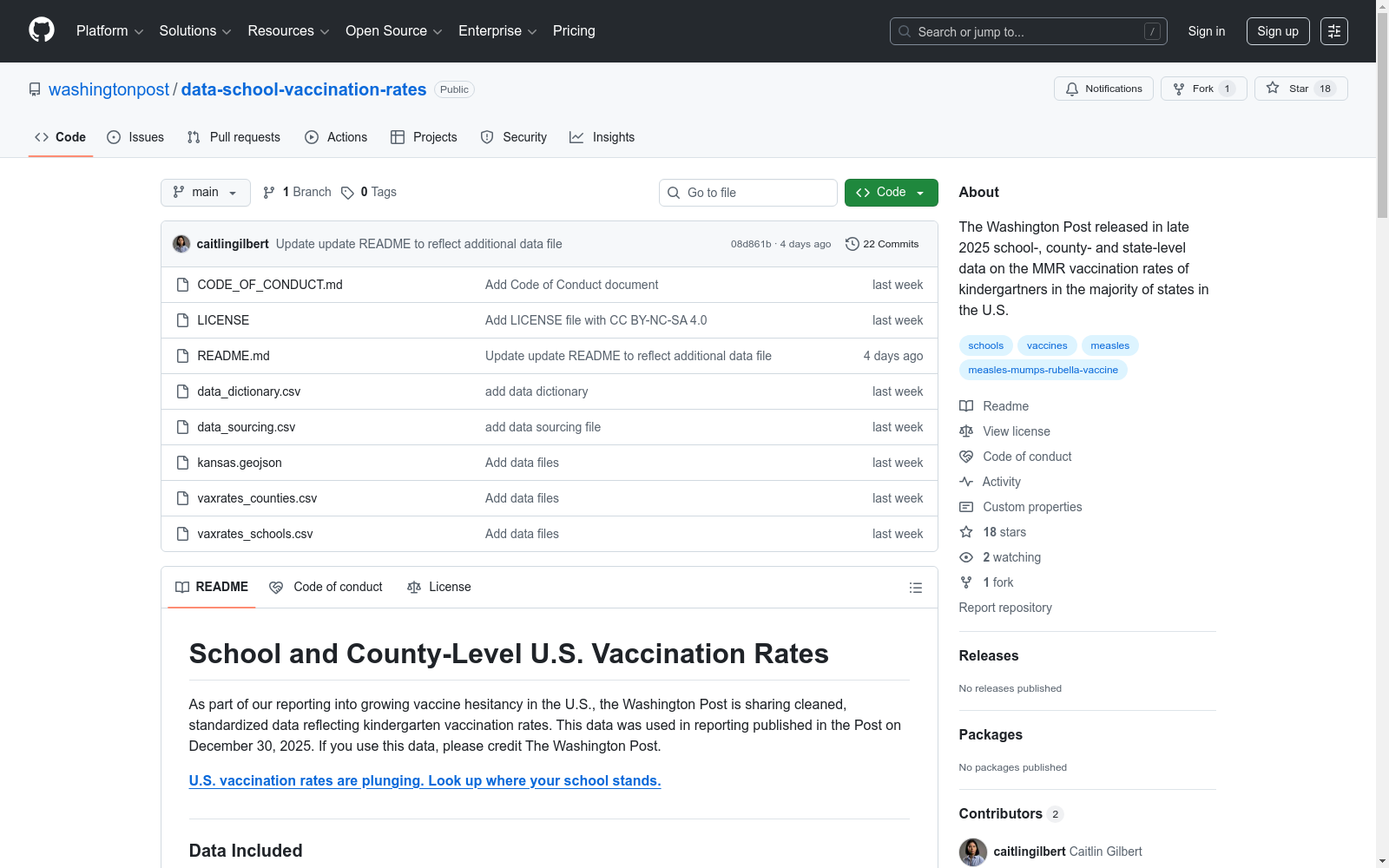Click the tag icon next to 0 Tags
The height and width of the screenshot is (868, 1389).
click(x=347, y=193)
